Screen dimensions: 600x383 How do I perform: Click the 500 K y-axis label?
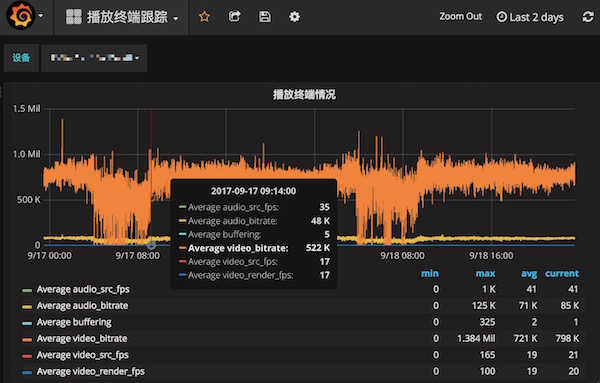tap(28, 200)
